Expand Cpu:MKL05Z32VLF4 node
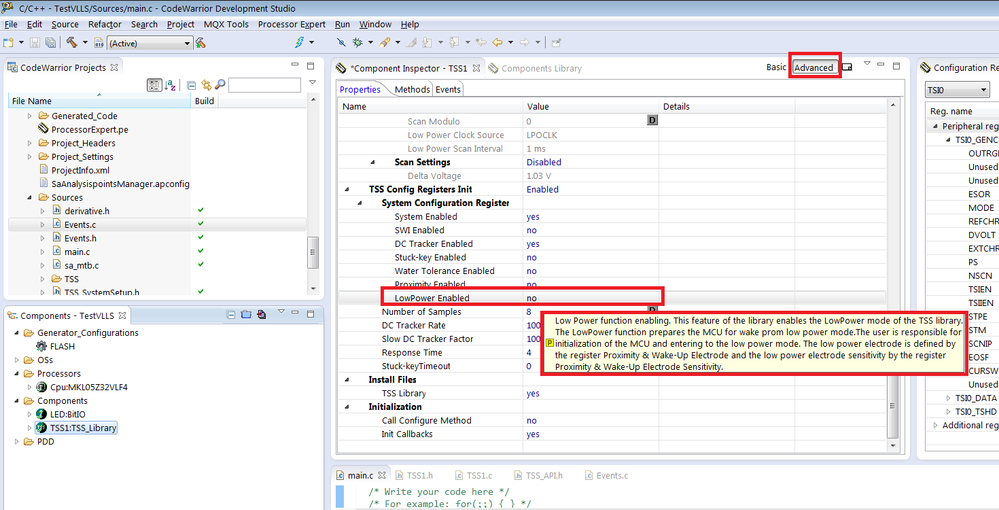Screen dimensions: 999x510 tap(29, 388)
